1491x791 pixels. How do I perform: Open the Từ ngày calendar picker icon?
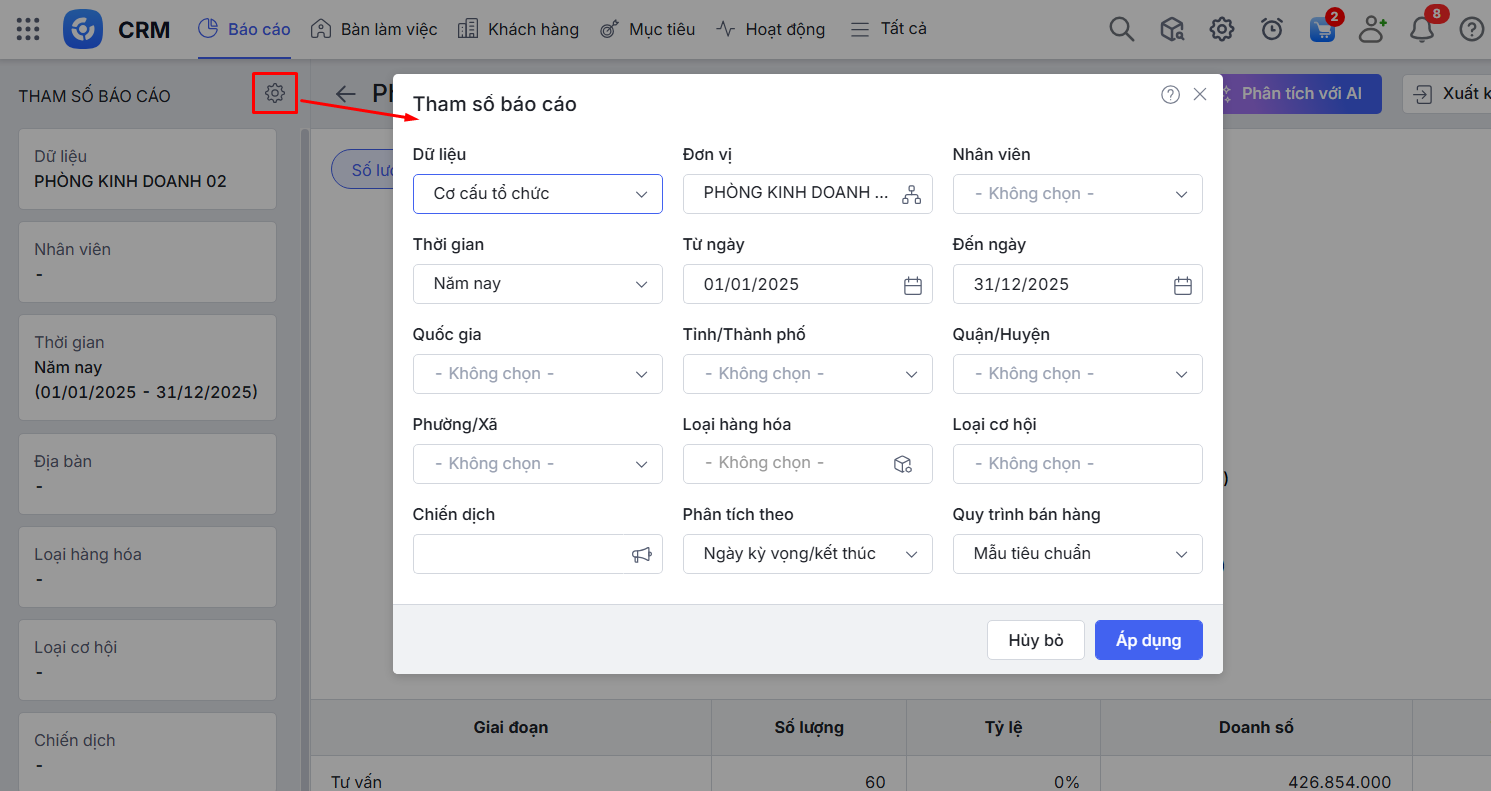(912, 285)
